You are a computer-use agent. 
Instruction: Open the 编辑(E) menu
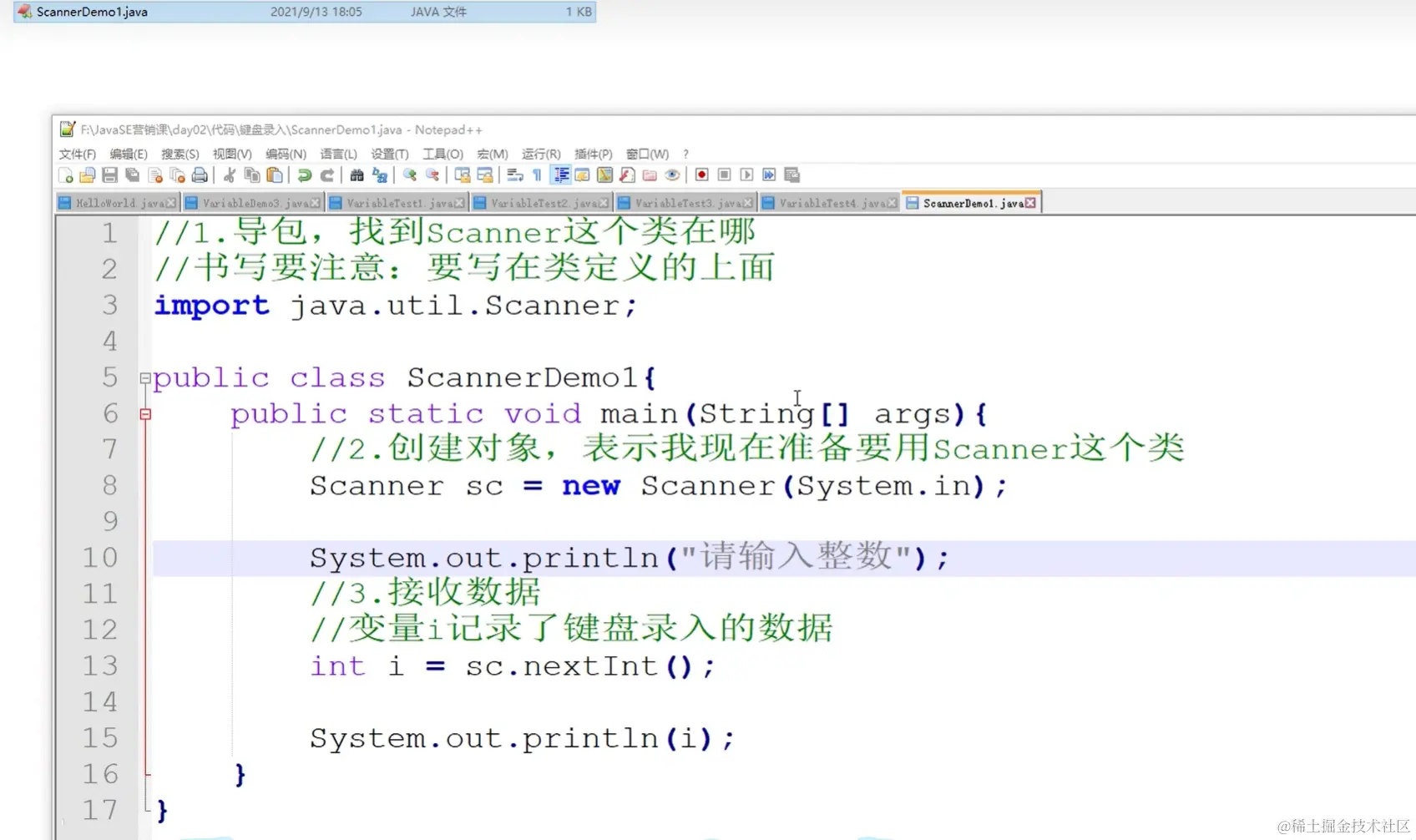(x=128, y=154)
